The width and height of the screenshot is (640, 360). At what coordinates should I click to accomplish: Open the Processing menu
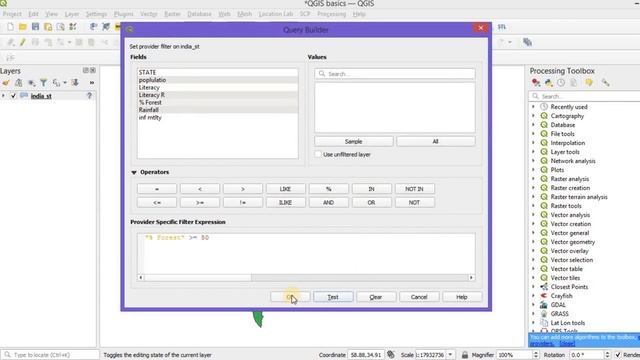pos(331,14)
